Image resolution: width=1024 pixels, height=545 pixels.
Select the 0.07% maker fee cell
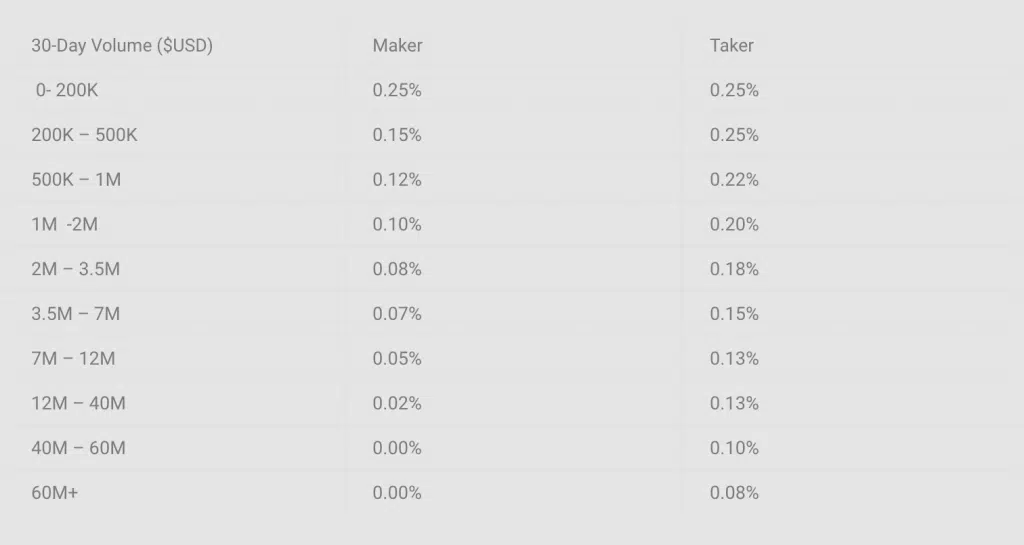click(x=397, y=314)
